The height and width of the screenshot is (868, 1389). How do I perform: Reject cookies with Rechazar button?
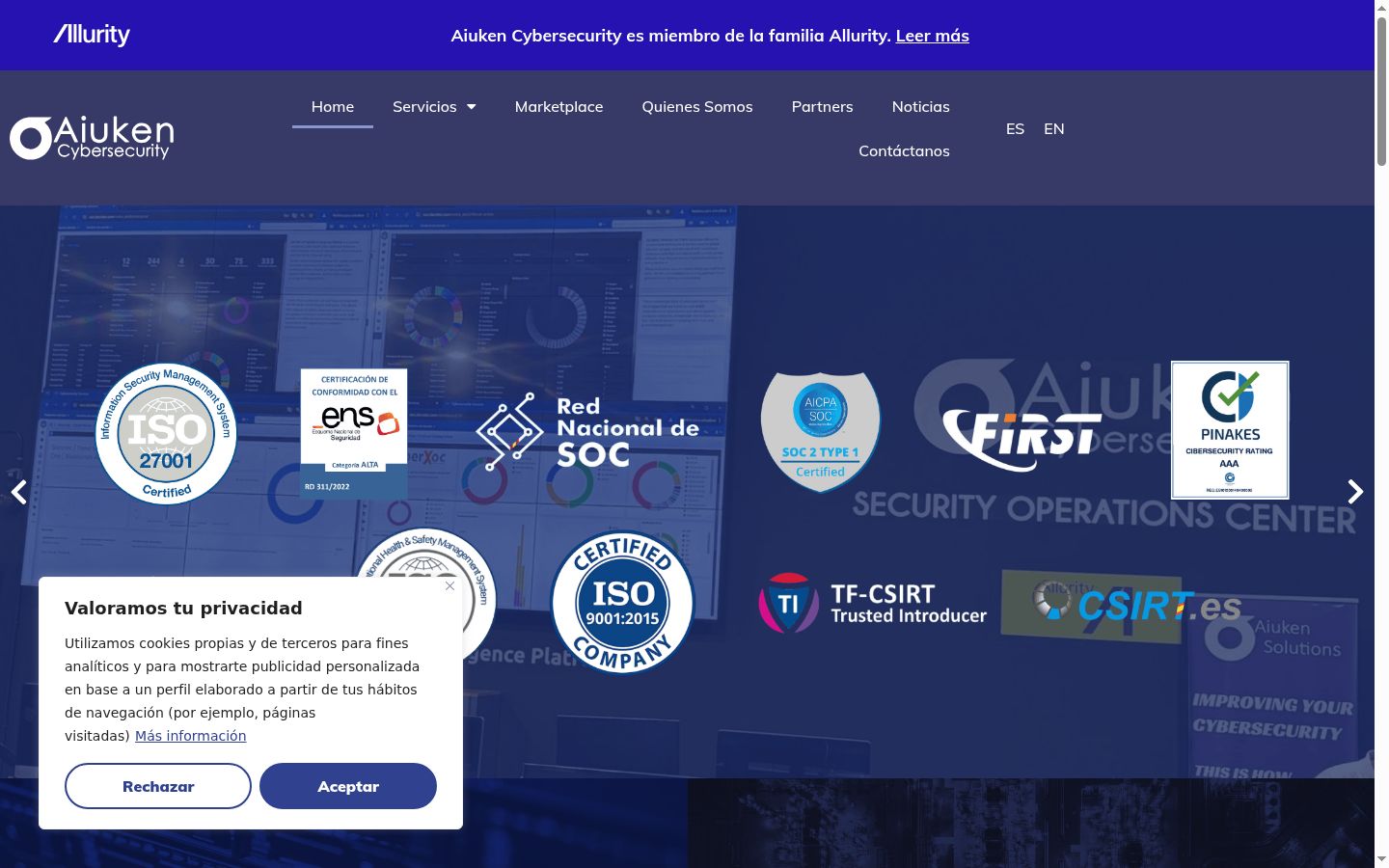click(158, 786)
